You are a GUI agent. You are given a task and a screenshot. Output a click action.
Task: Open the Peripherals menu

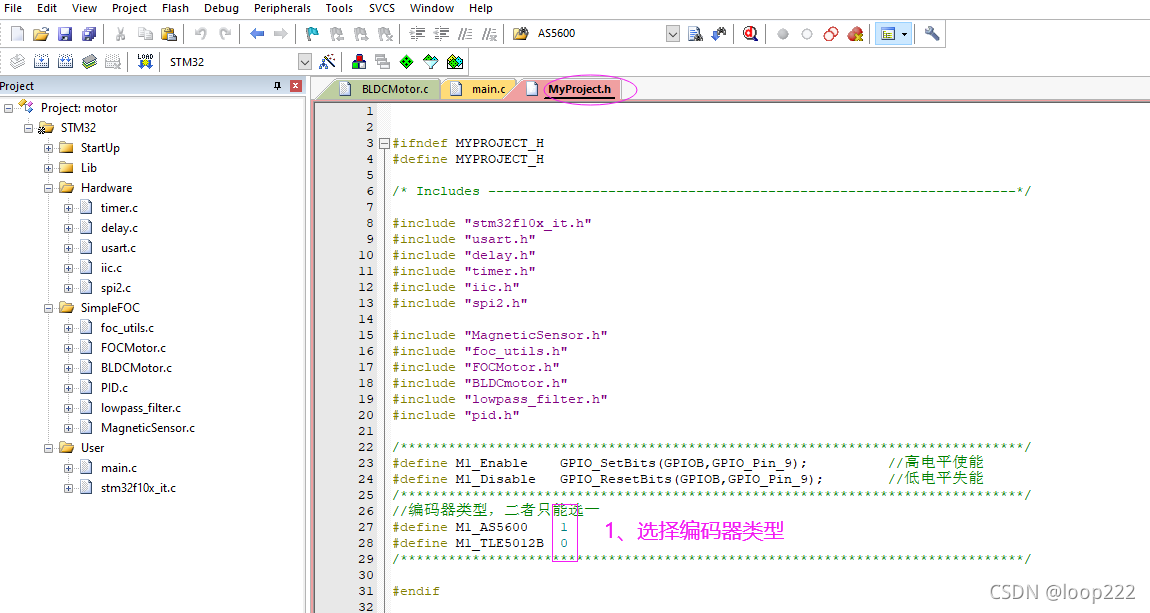[x=282, y=8]
